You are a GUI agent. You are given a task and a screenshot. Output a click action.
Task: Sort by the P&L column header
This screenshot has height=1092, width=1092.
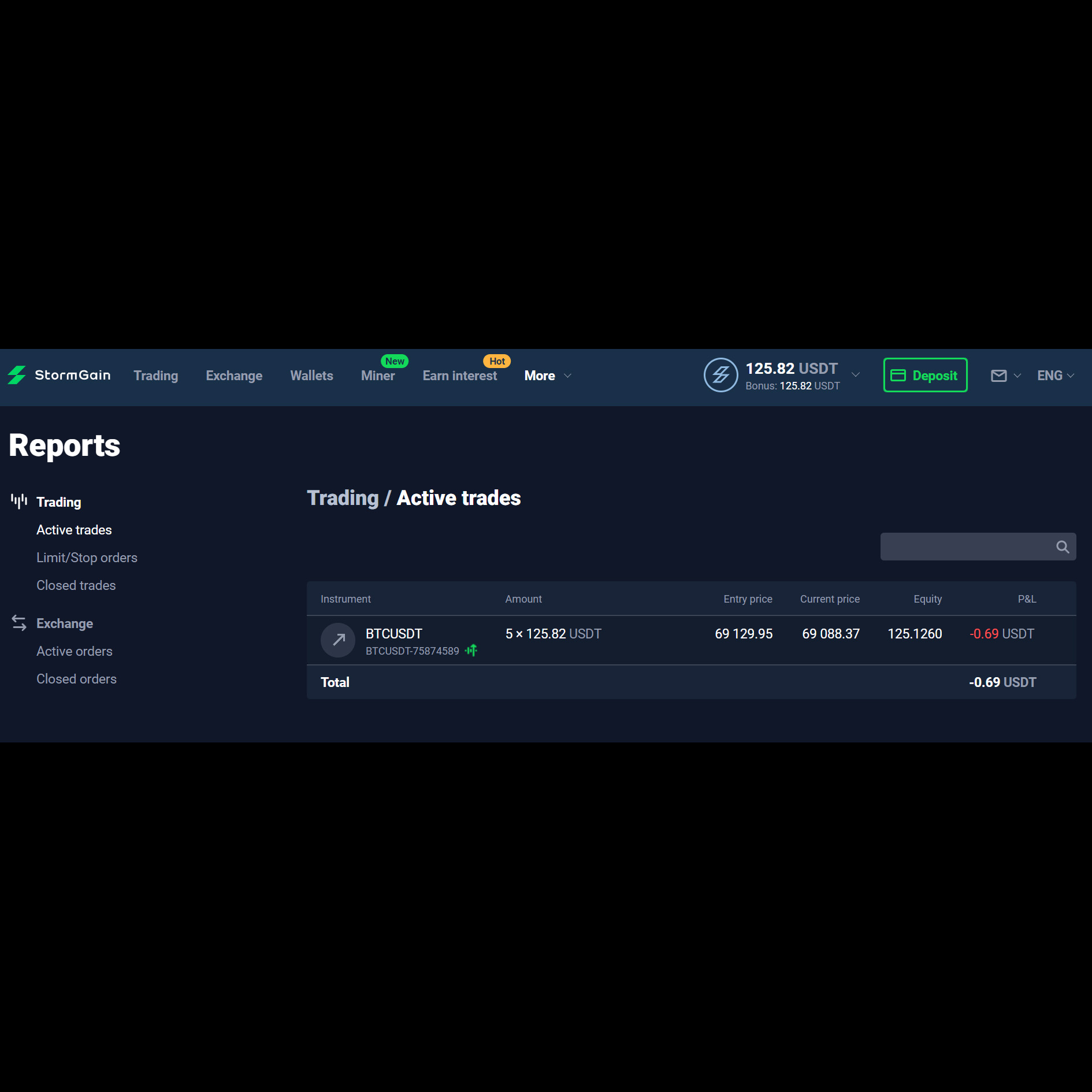click(x=1027, y=599)
